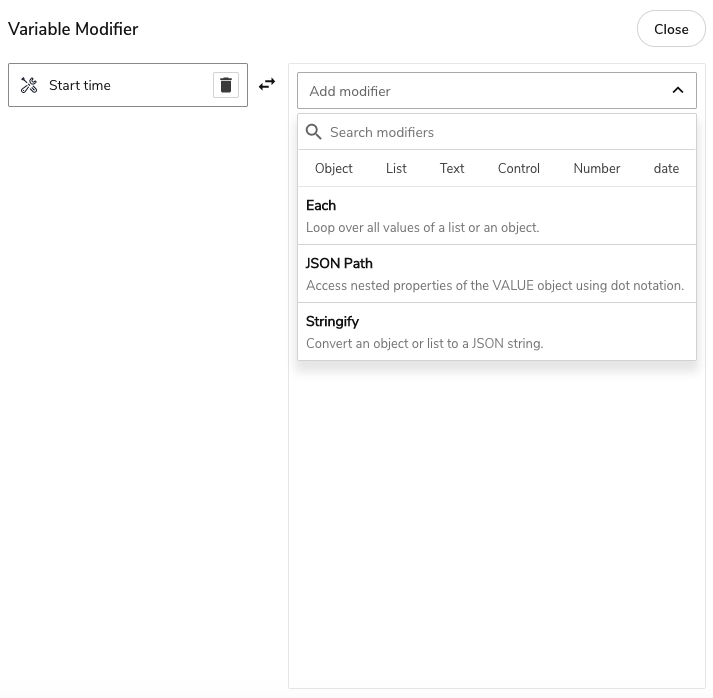Image resolution: width=713 pixels, height=698 pixels.
Task: Open the List category tab
Action: point(396,169)
